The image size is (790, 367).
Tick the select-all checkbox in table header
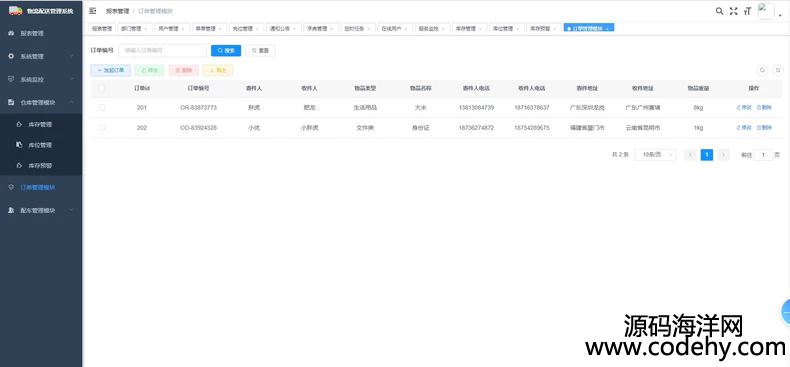(x=102, y=88)
